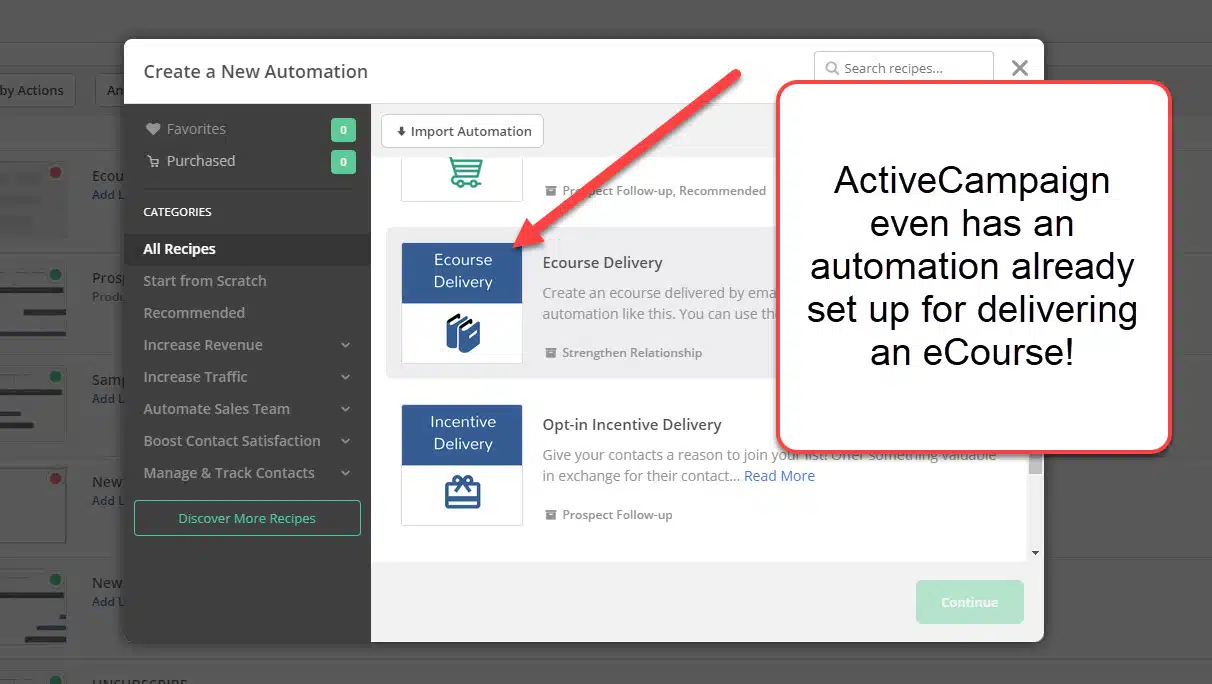Image resolution: width=1212 pixels, height=684 pixels.
Task: Expand the Increase Traffic category
Action: [x=345, y=377]
